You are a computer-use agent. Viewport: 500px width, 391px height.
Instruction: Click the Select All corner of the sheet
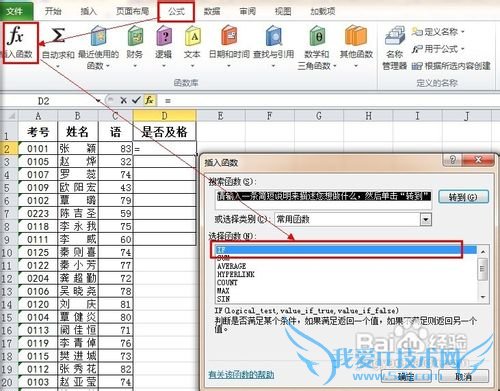coord(9,116)
